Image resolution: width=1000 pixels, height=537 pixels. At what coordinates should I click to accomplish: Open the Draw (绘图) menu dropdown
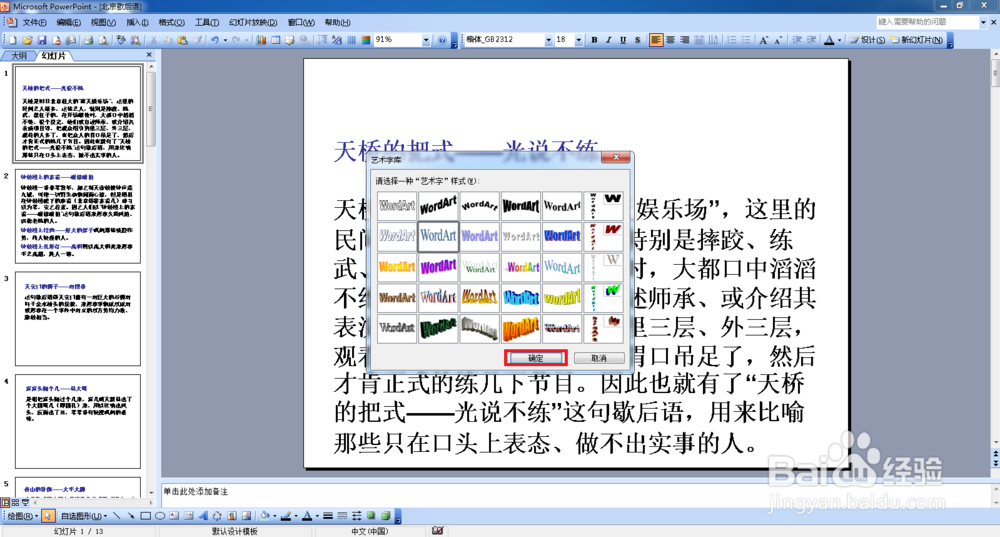click(x=22, y=516)
